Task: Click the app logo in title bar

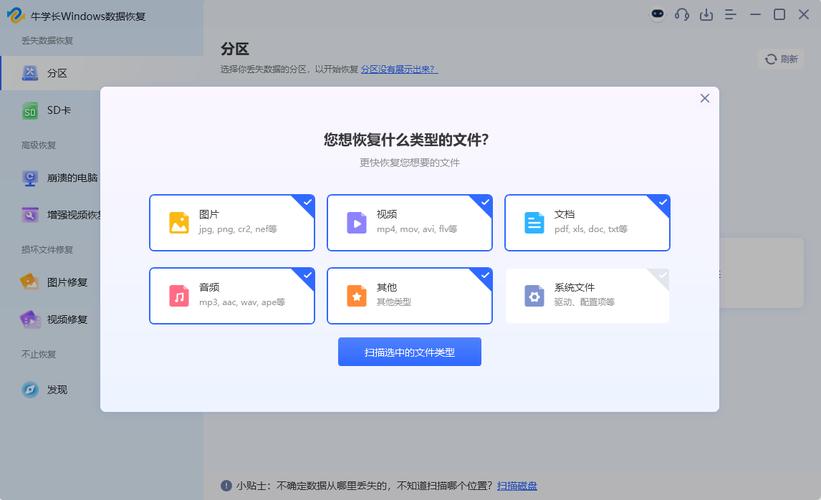Action: [16, 15]
